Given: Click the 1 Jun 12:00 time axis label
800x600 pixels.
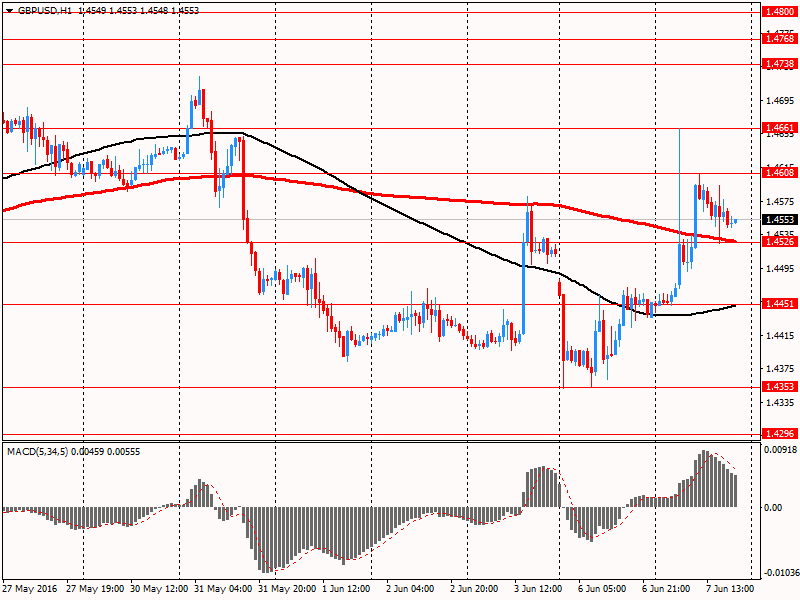Looking at the screenshot, I should tap(346, 589).
